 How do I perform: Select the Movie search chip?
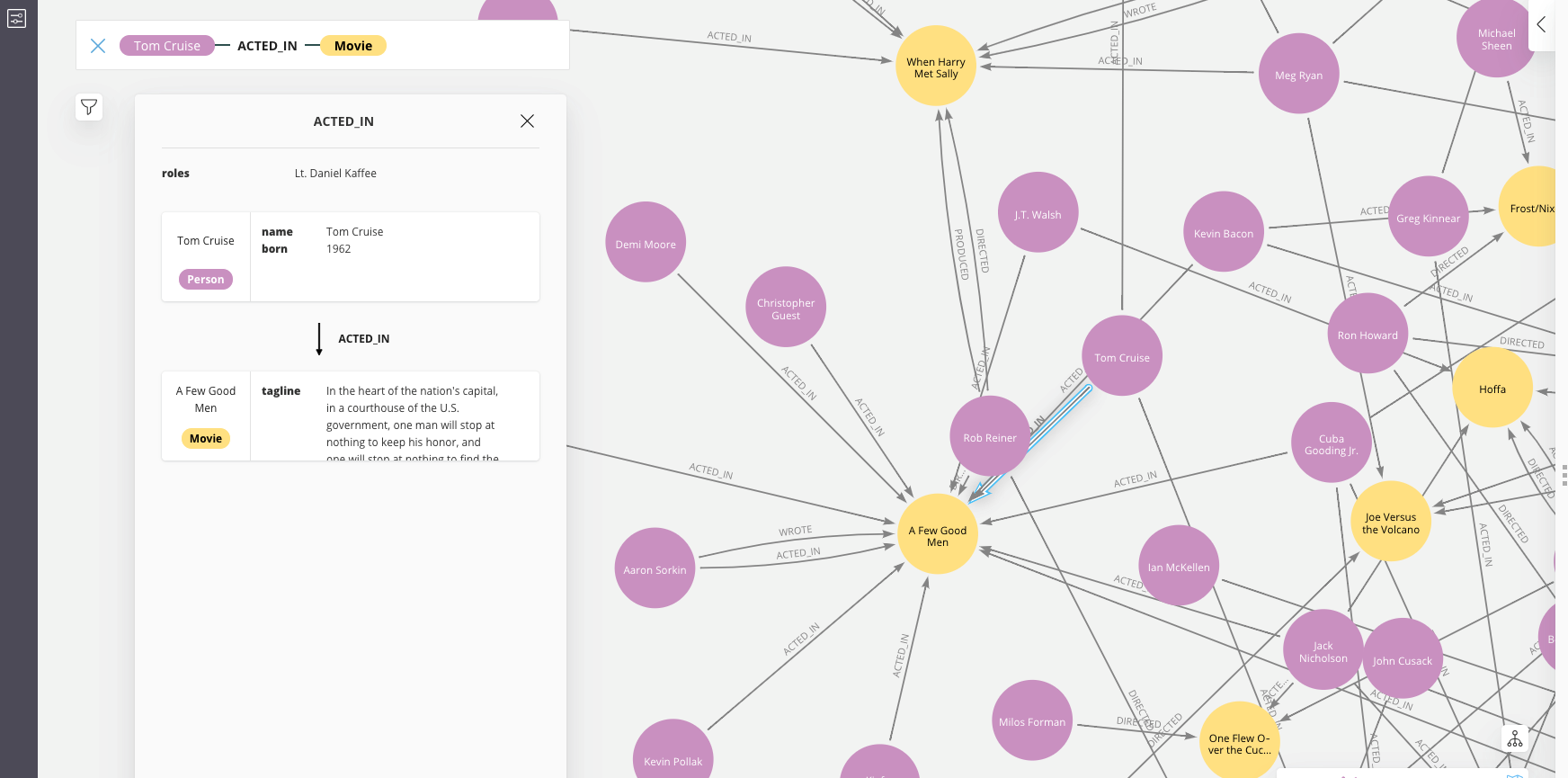[x=353, y=46]
